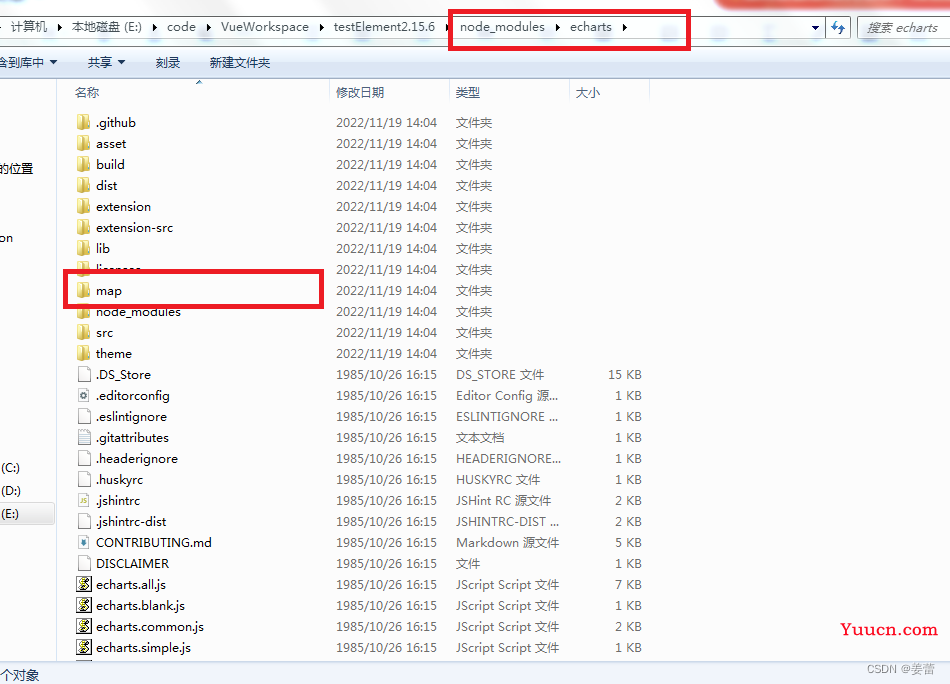Focus the 搜索 echarts search box
This screenshot has width=950, height=684.
tap(903, 27)
